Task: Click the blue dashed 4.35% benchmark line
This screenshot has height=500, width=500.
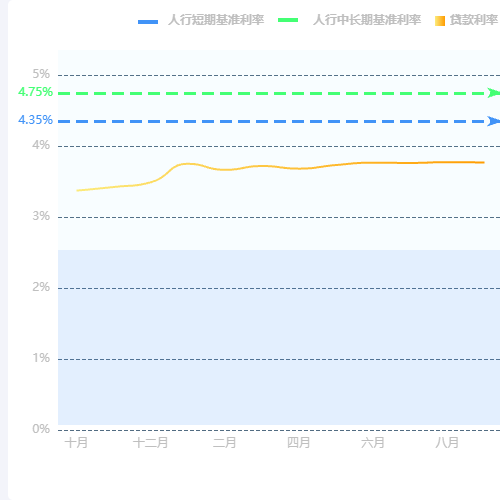Action: tap(273, 121)
